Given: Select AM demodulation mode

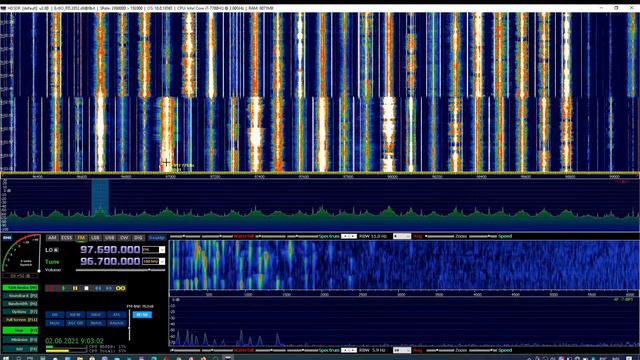Looking at the screenshot, I should click(52, 238).
